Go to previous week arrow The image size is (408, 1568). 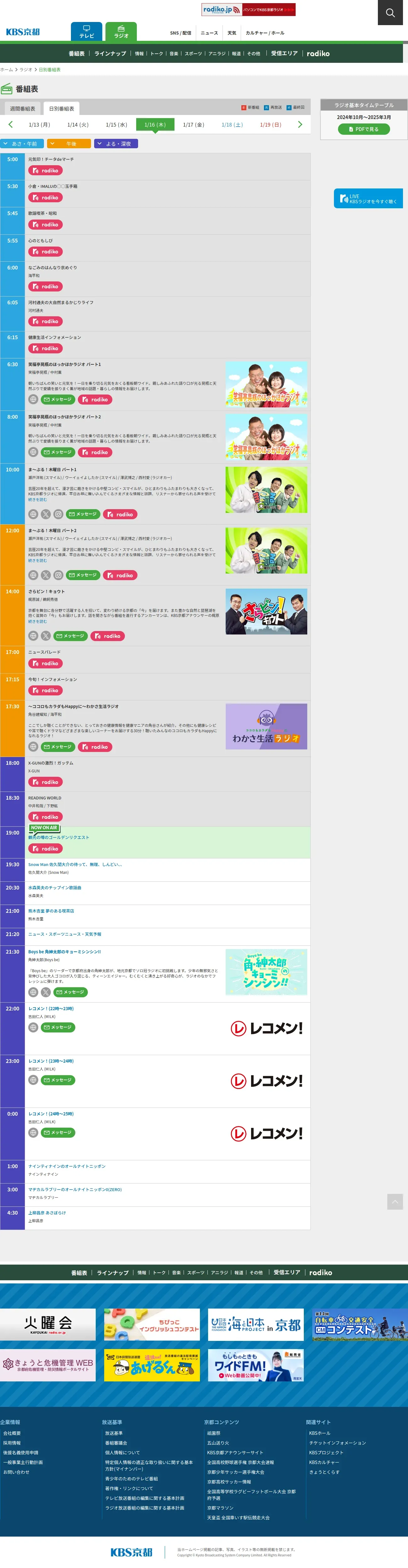[10, 124]
